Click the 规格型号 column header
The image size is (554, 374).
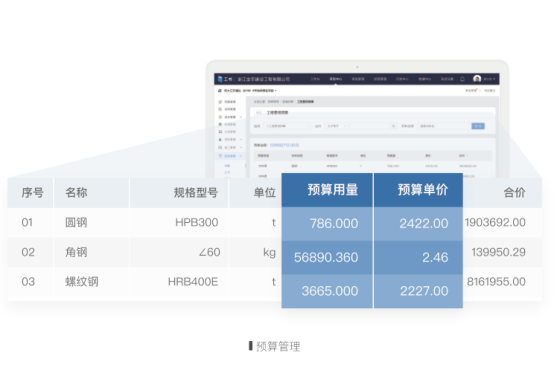[x=196, y=193]
